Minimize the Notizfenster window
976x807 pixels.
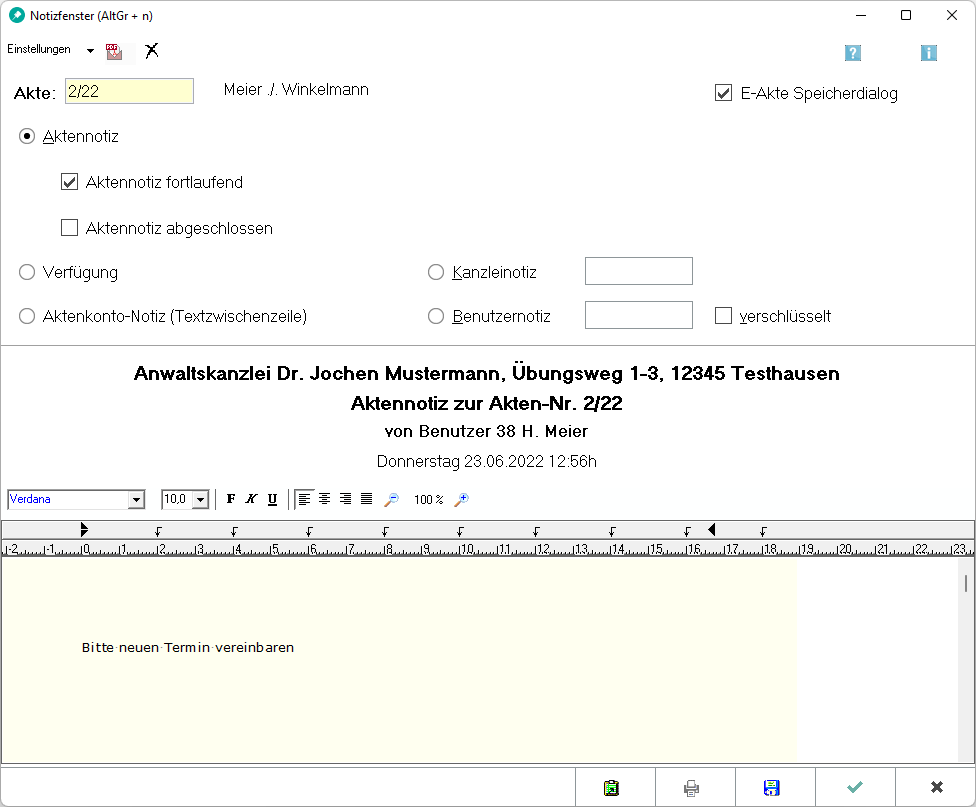click(x=861, y=16)
